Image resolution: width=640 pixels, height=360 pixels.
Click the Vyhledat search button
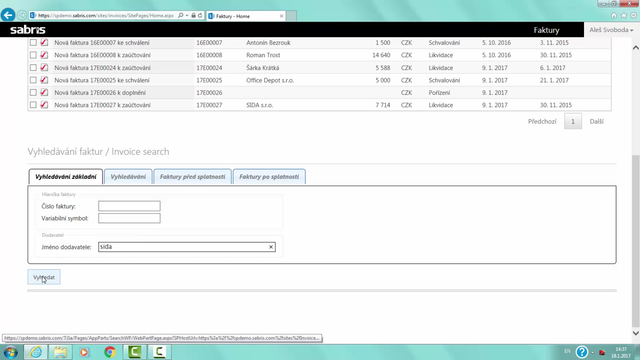pos(44,277)
